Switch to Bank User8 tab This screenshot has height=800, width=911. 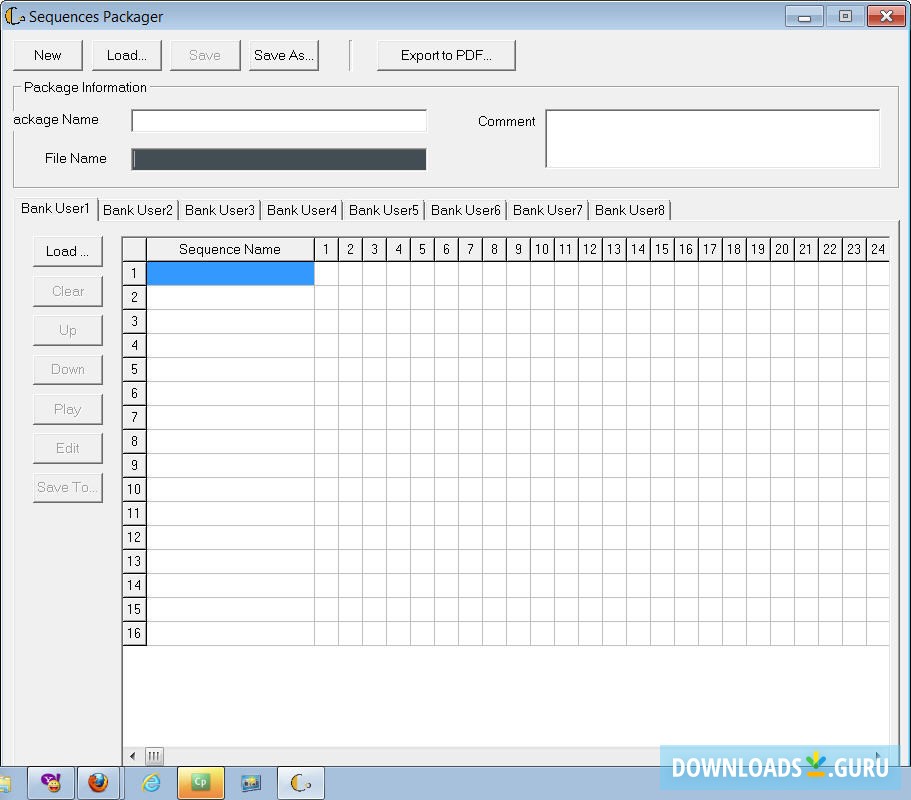point(630,210)
